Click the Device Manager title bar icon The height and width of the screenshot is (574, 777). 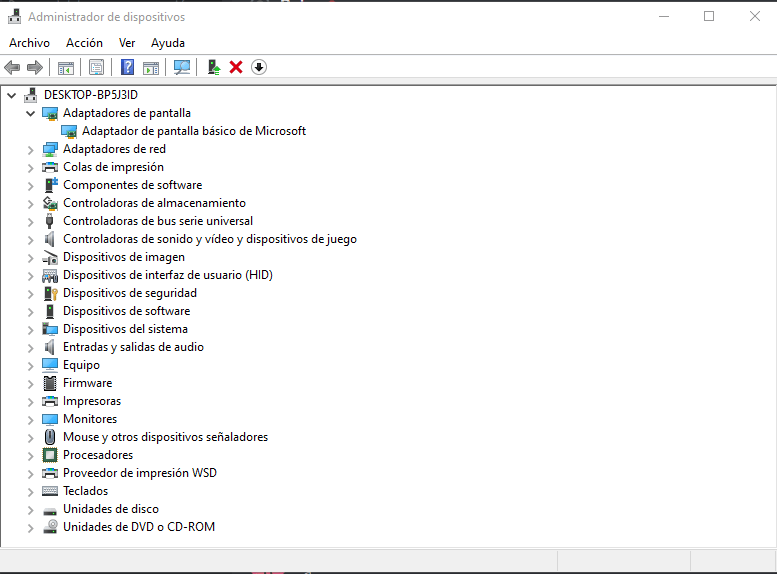(14, 17)
